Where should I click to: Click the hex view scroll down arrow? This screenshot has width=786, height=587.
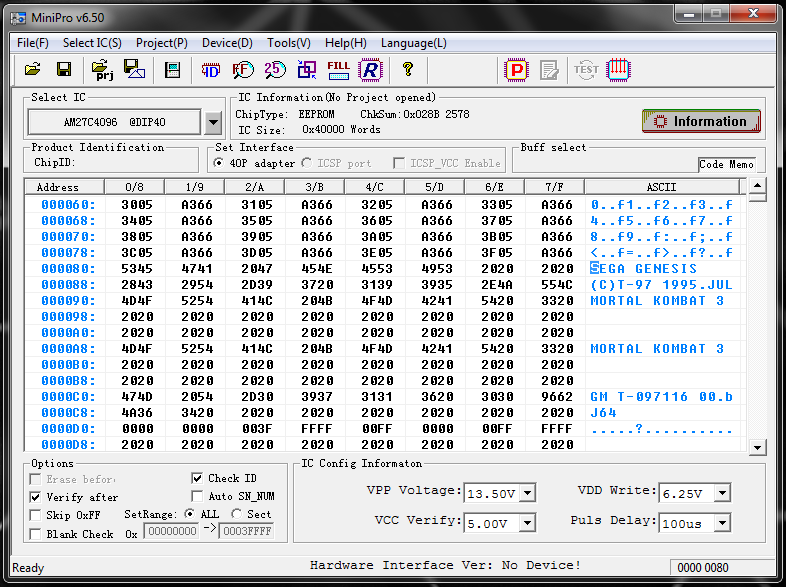point(757,447)
